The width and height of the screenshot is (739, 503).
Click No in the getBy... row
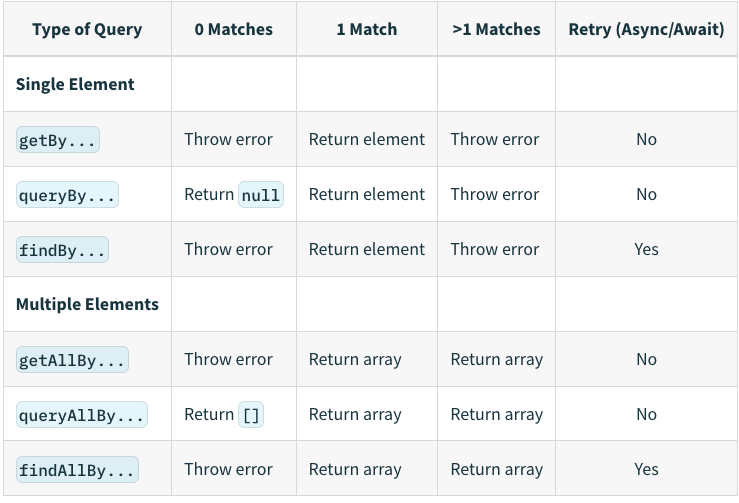coord(646,140)
